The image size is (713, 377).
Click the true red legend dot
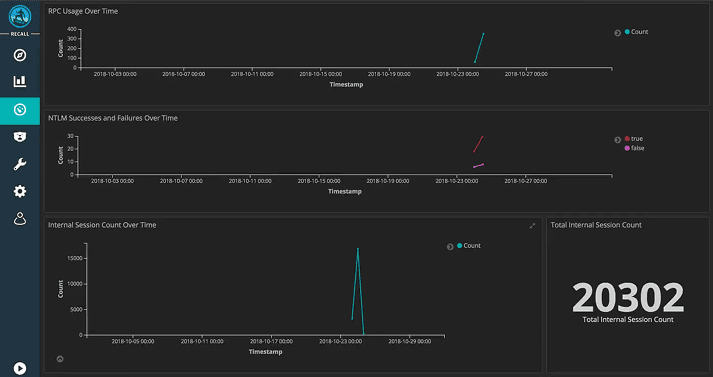pos(627,139)
